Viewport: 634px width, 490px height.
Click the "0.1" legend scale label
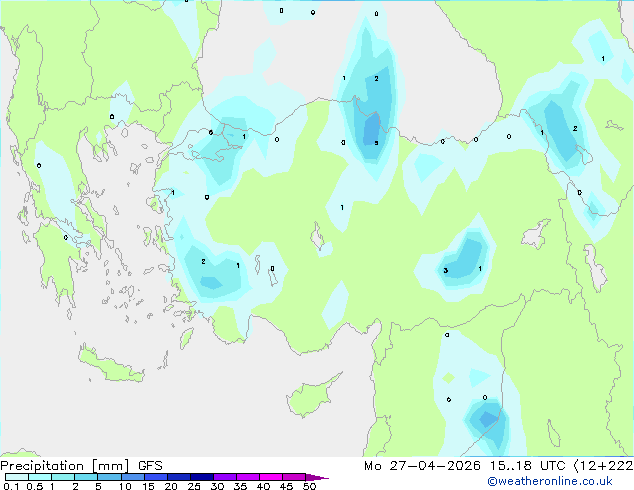tap(11, 486)
